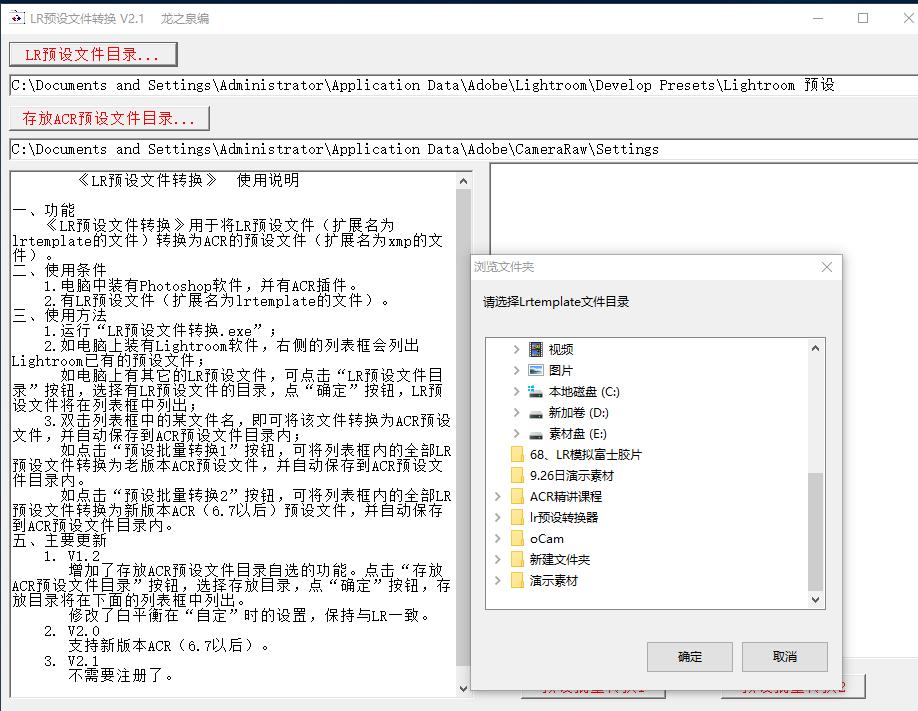
Task: Open the LR预设文件目录 chooser
Action: pos(92,55)
